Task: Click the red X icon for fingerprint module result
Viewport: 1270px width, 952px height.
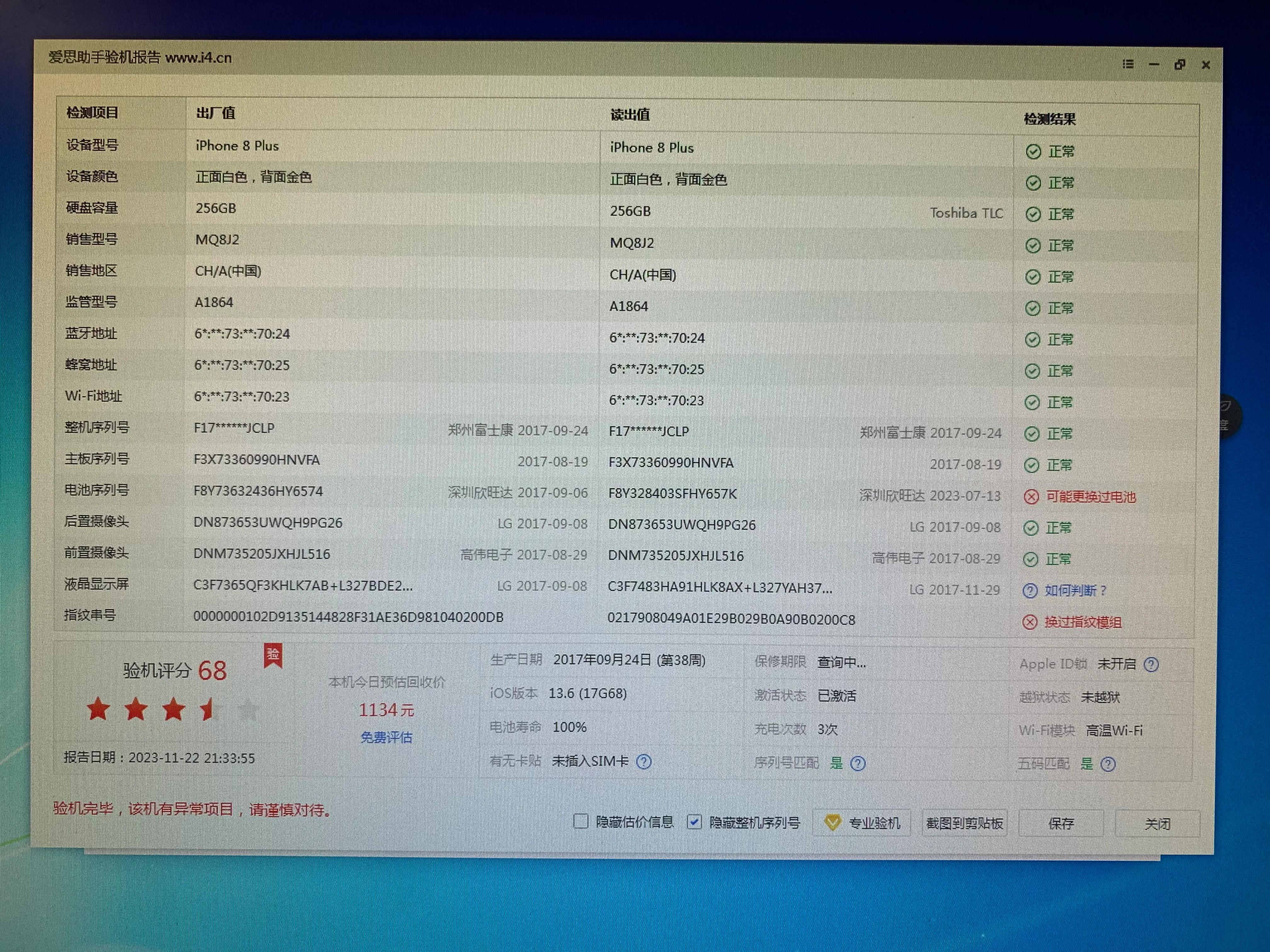Action: pyautogui.click(x=1030, y=622)
